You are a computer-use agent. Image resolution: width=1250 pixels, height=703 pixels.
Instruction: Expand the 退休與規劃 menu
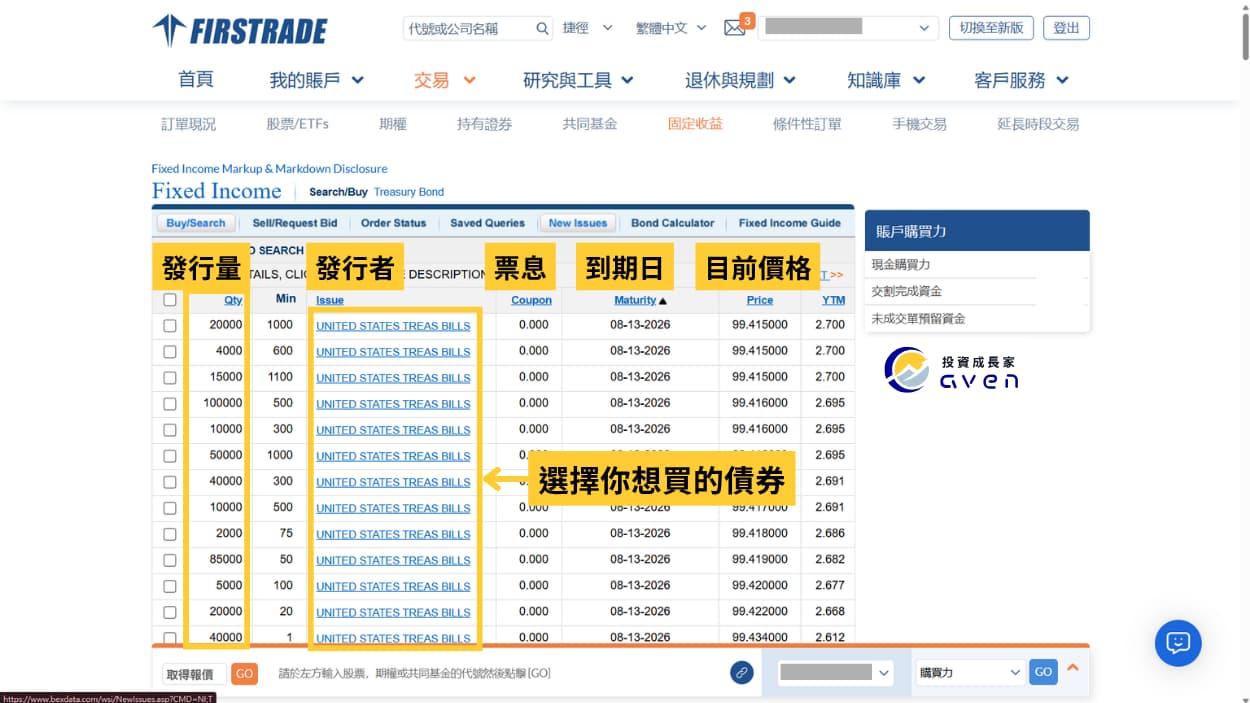click(x=740, y=80)
